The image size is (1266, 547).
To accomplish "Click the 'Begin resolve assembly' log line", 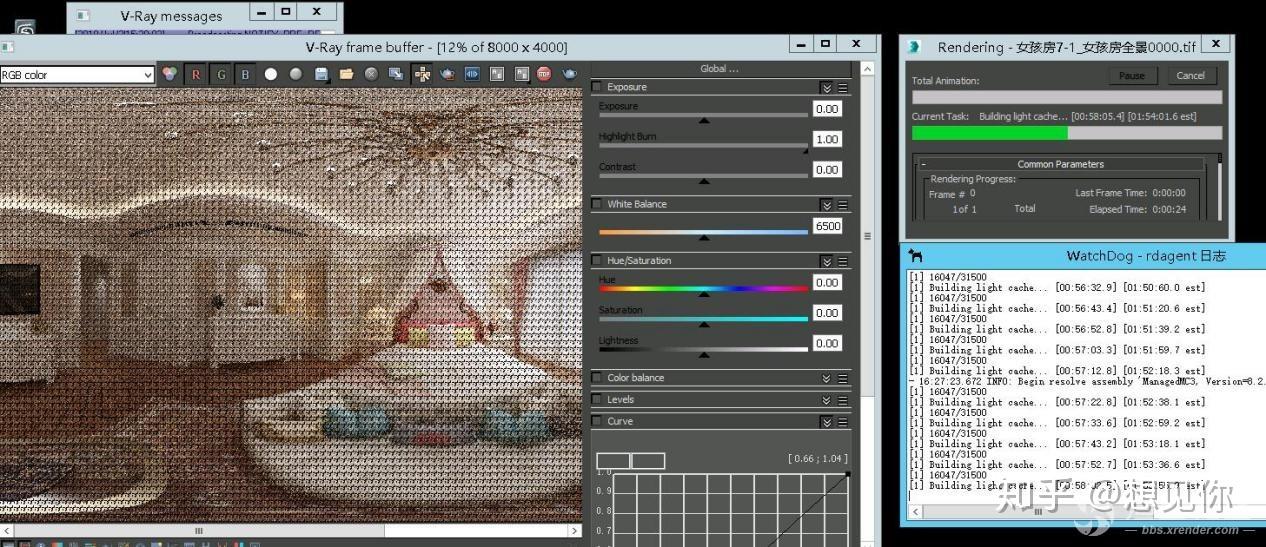I will click(x=1087, y=382).
